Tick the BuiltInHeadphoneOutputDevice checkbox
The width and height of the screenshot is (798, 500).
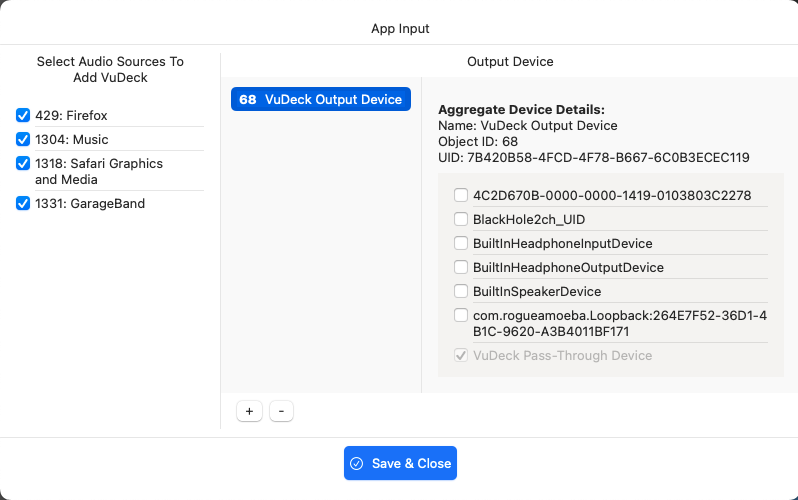tap(461, 267)
